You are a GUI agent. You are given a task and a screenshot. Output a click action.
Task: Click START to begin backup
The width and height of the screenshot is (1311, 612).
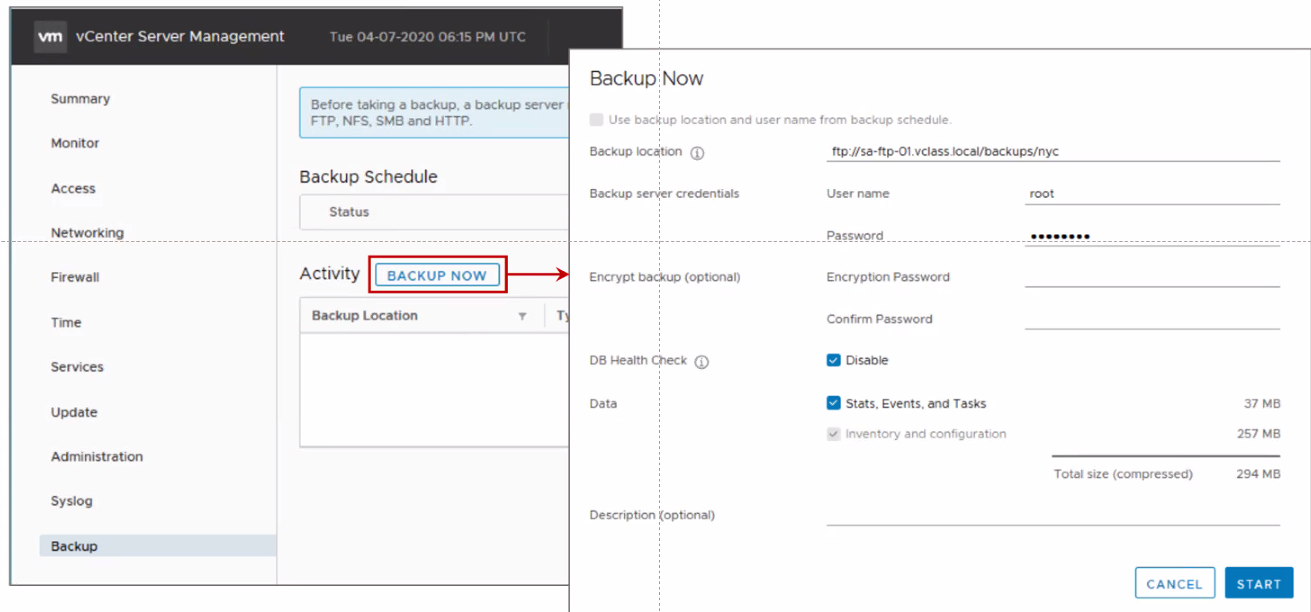pos(1259,584)
